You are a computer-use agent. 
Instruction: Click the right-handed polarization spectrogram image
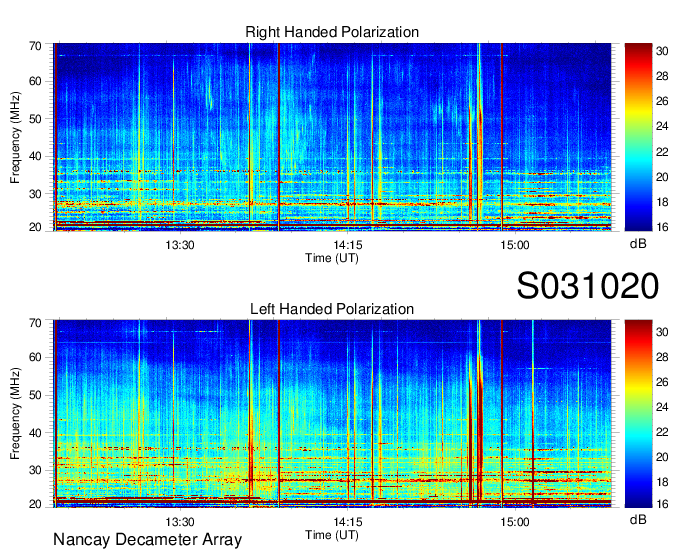tap(332, 137)
